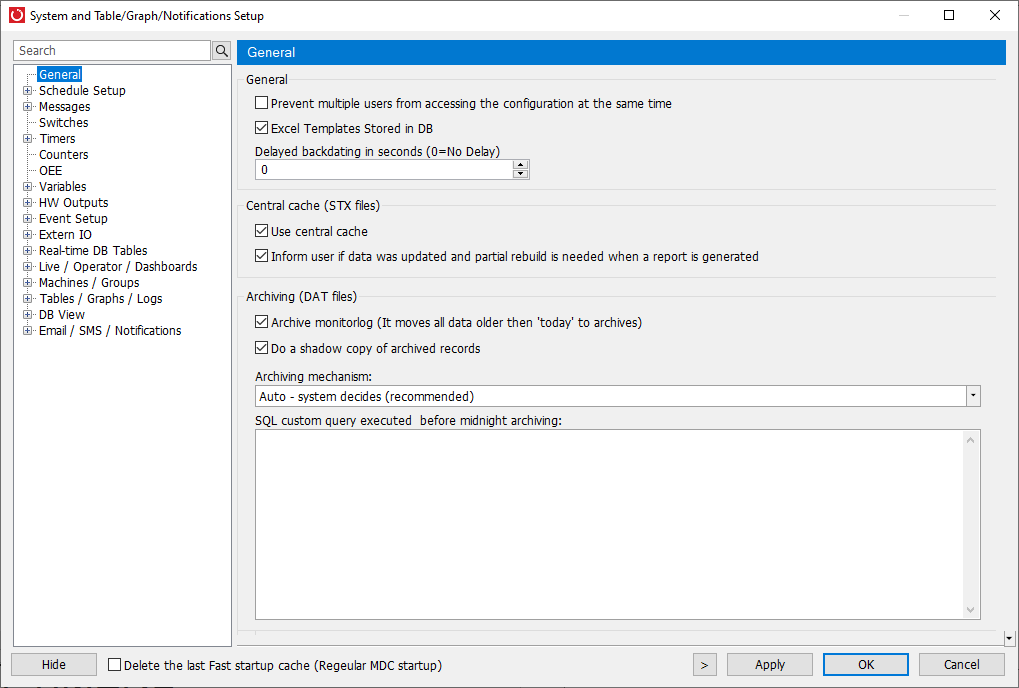Expand the Schedule Setup tree node

pos(27,90)
